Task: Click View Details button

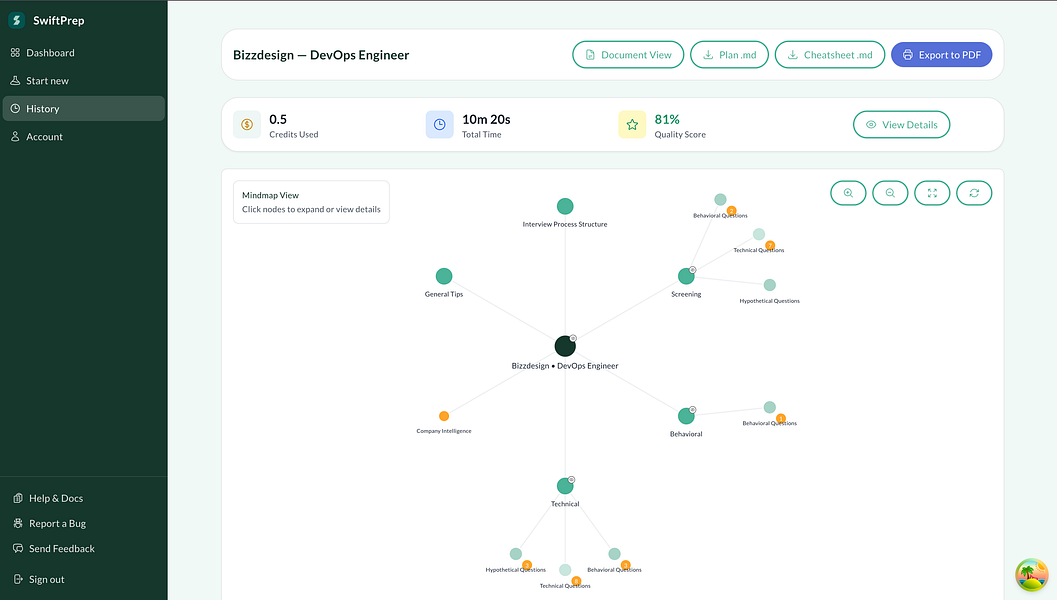Action: pos(901,125)
